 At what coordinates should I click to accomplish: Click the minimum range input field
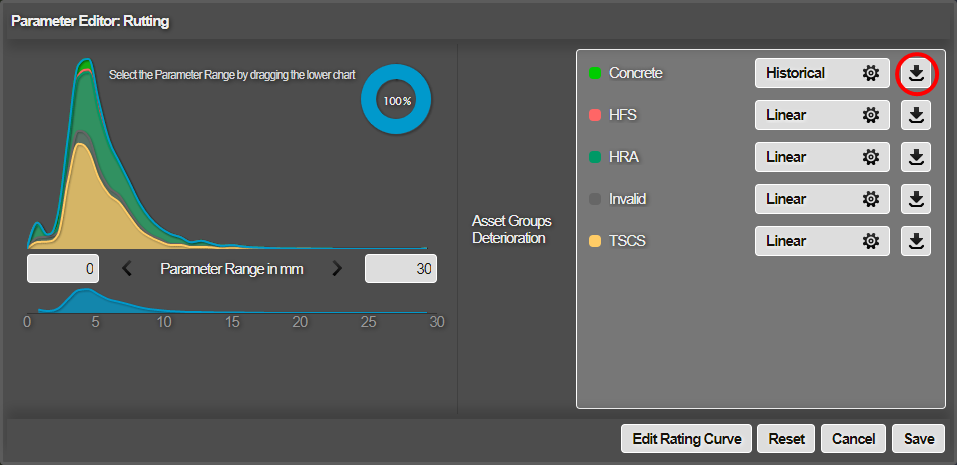(x=63, y=268)
